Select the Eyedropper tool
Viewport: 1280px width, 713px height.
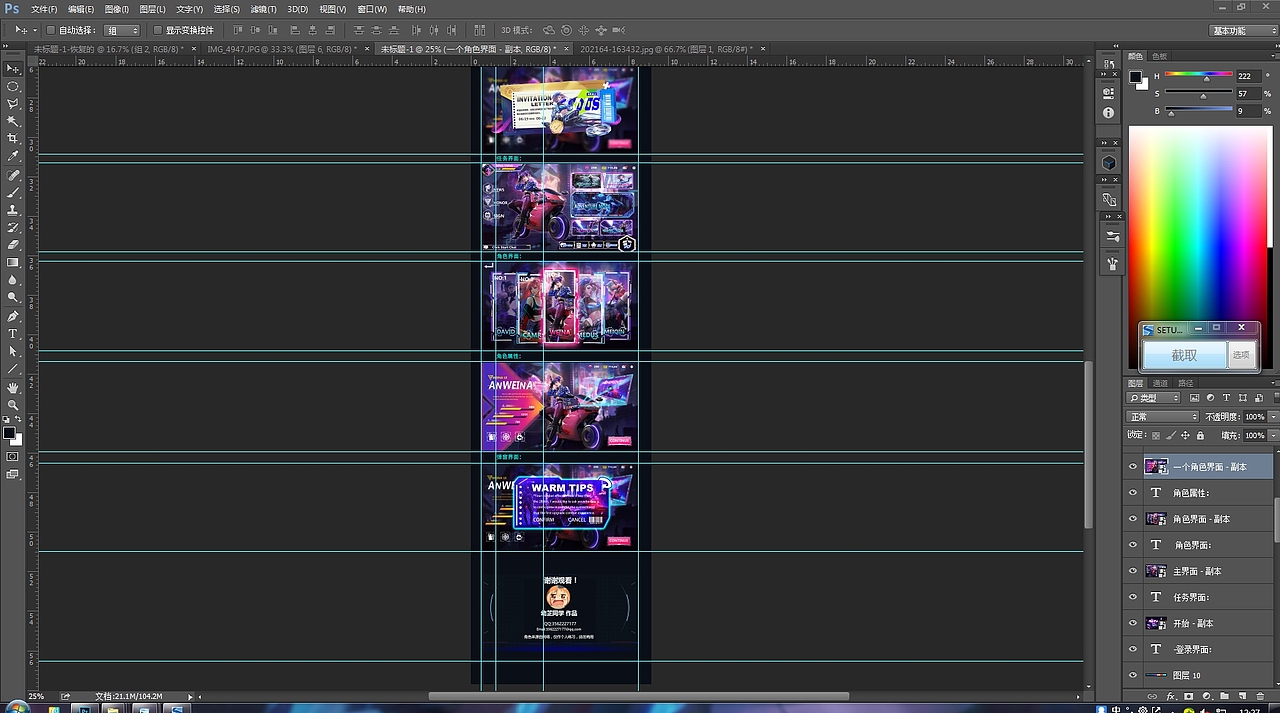point(13,157)
